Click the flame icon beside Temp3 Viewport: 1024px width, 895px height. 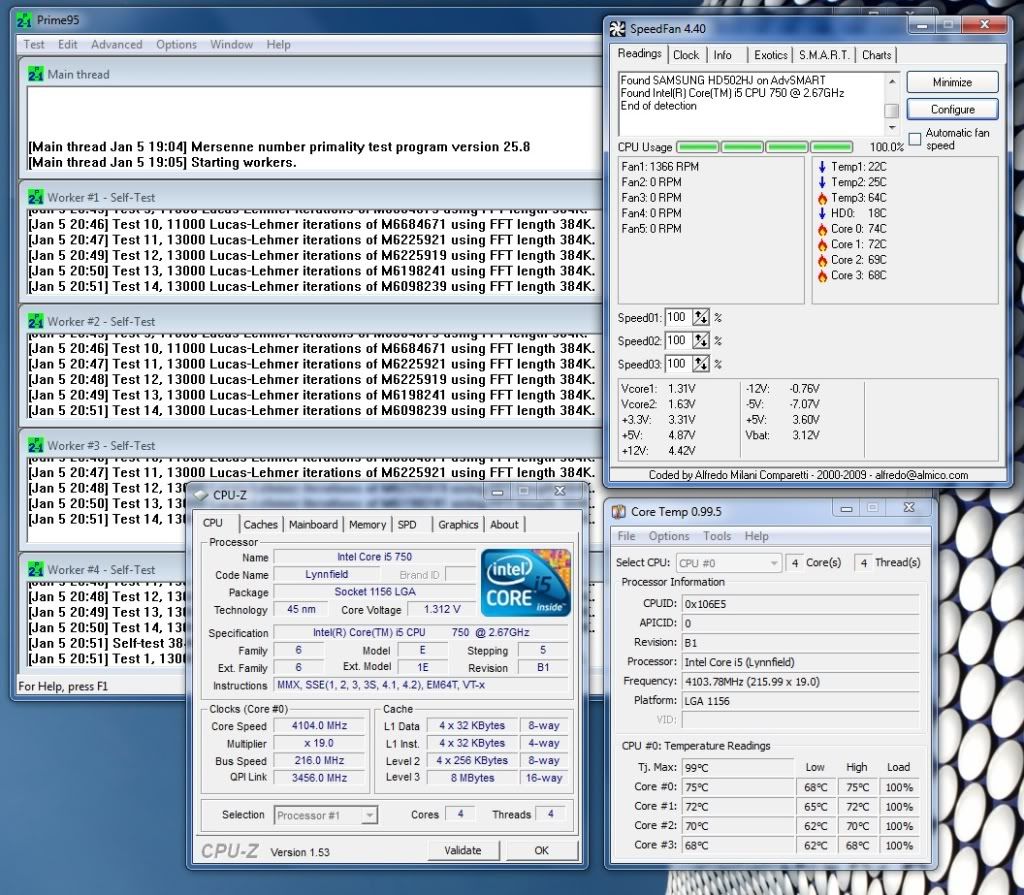pyautogui.click(x=822, y=198)
